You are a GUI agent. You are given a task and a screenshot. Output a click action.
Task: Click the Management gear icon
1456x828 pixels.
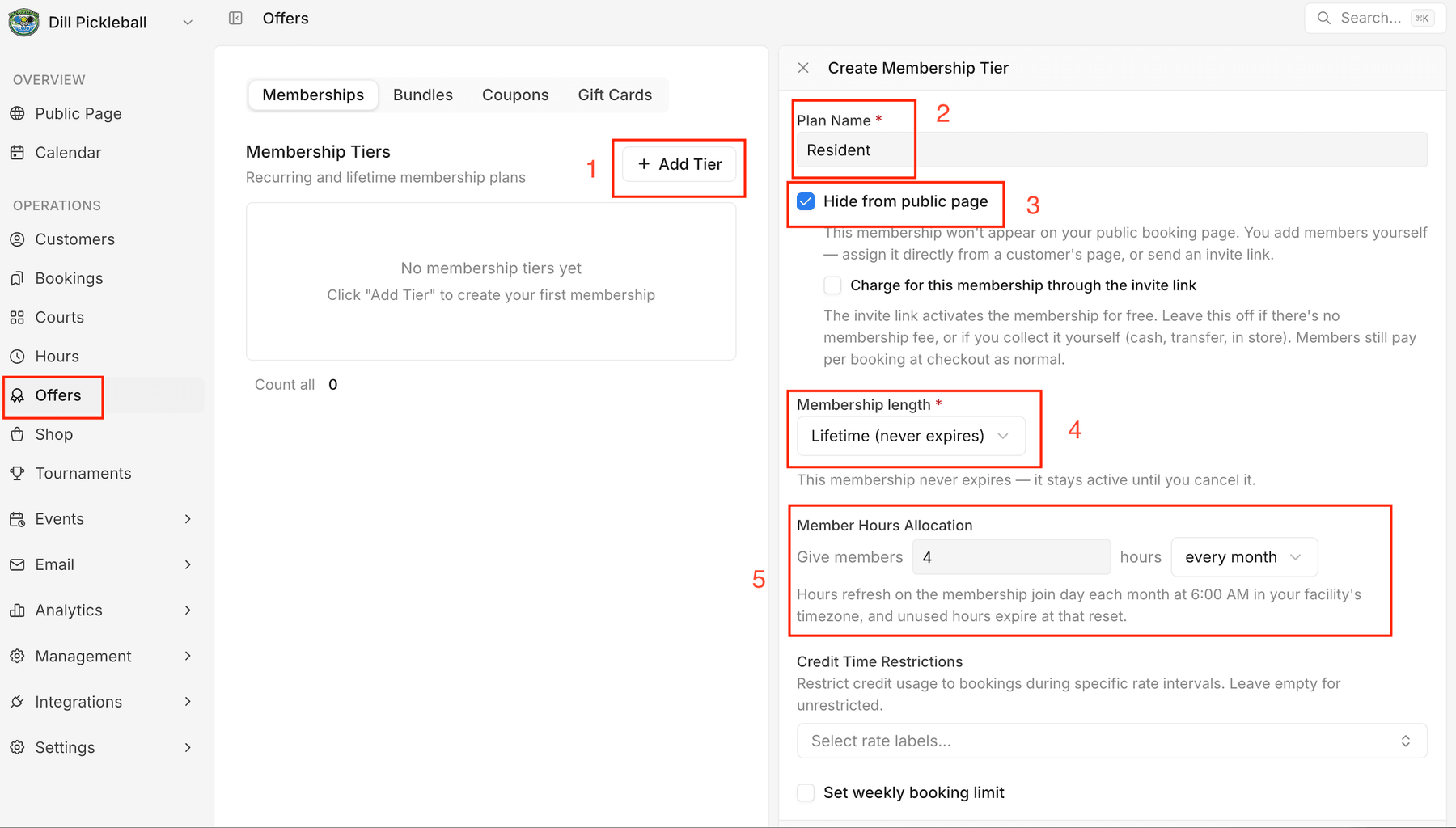coord(17,656)
